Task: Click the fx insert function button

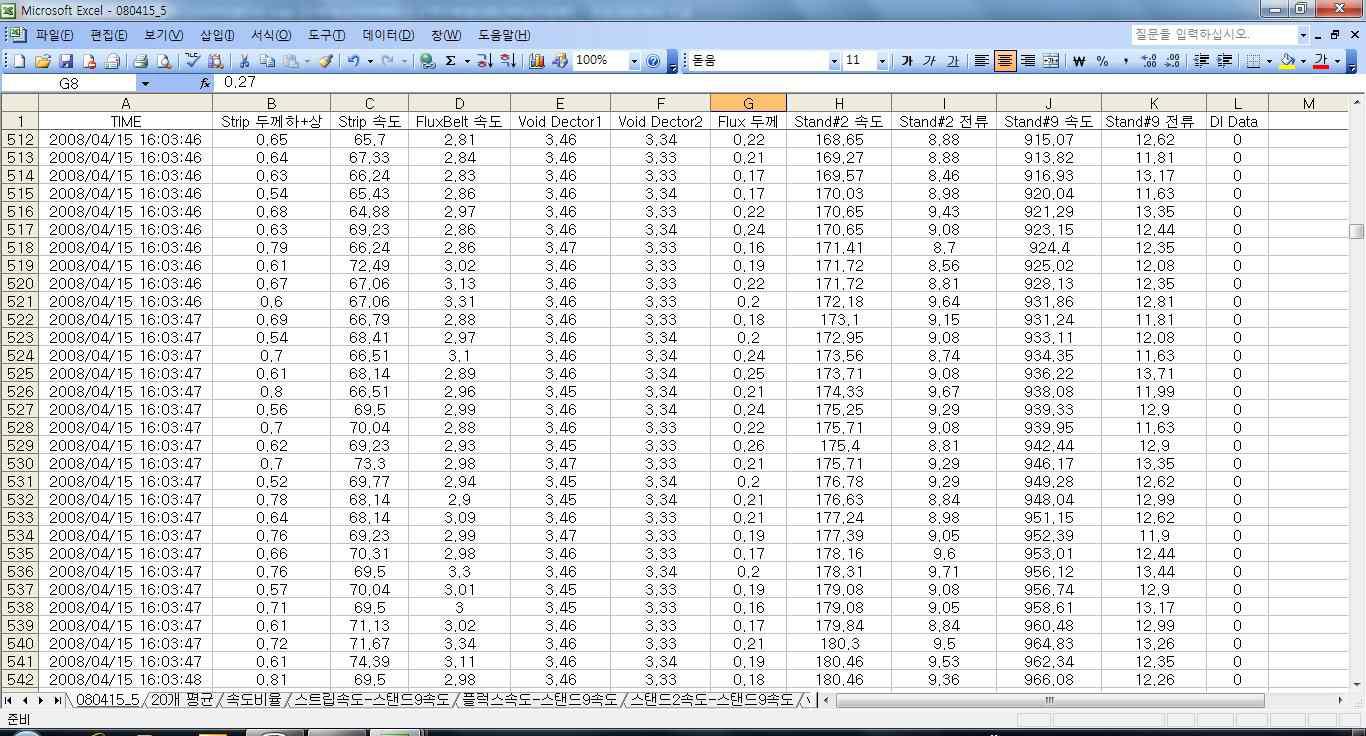Action: point(205,83)
